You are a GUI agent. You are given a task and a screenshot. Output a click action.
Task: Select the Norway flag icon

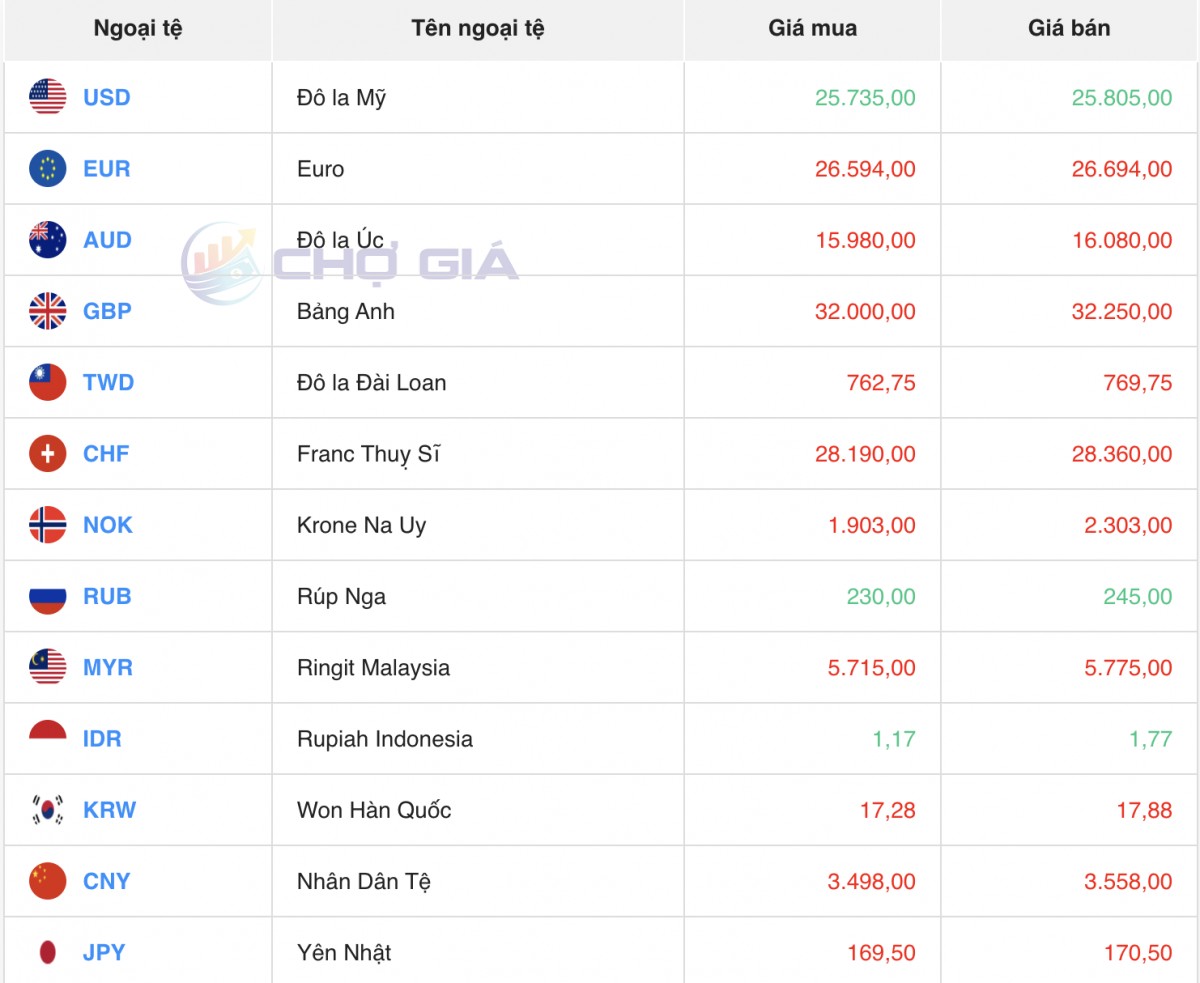[x=47, y=525]
